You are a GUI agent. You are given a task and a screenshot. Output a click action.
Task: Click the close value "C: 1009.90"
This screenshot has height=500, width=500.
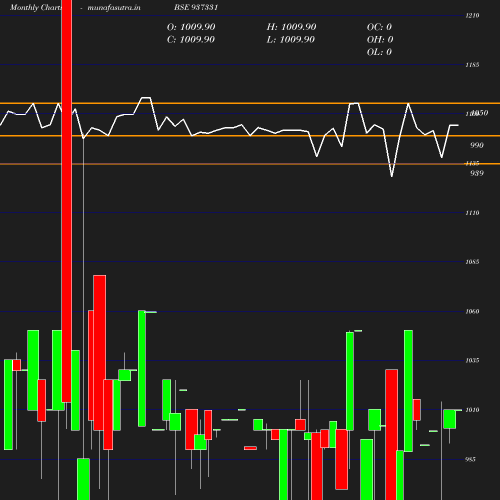pos(191,40)
